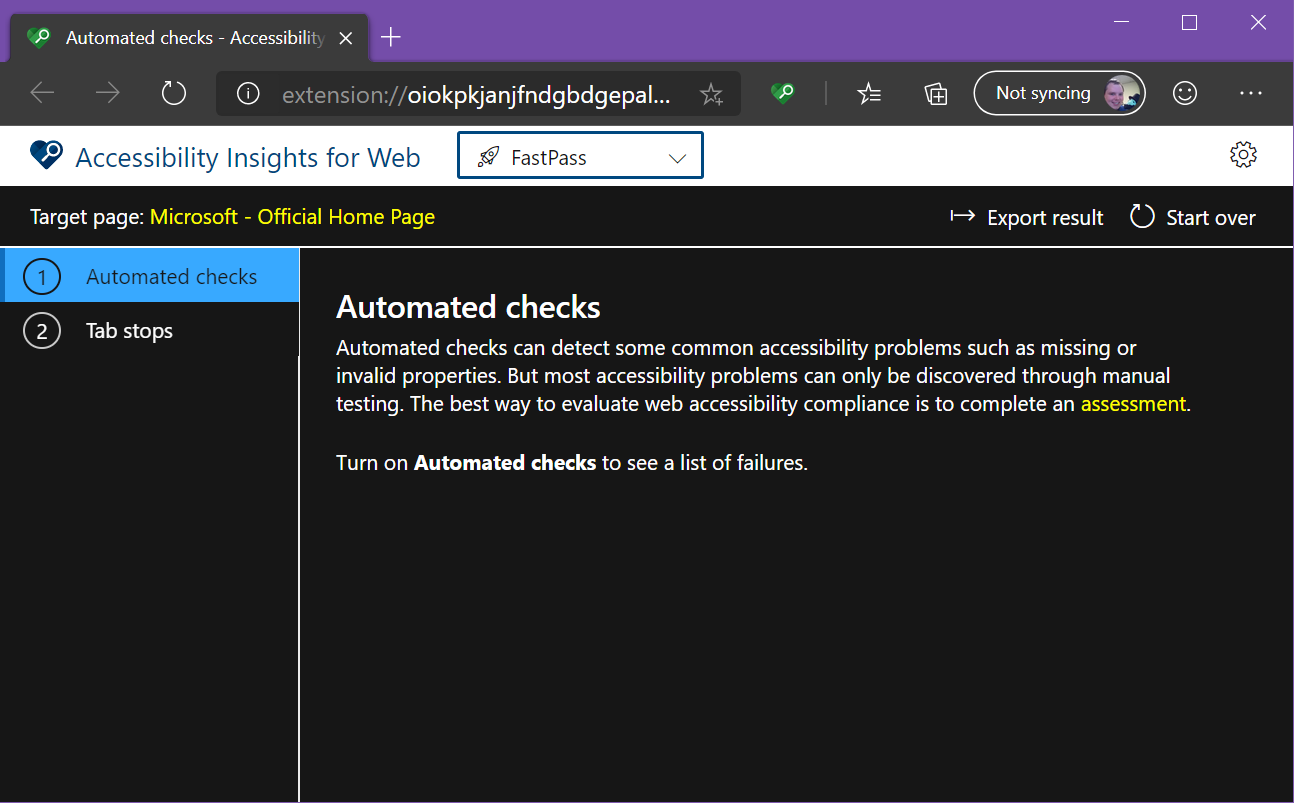Image resolution: width=1294 pixels, height=803 pixels.
Task: Open the Edge more options ellipsis menu
Action: 1251,93
